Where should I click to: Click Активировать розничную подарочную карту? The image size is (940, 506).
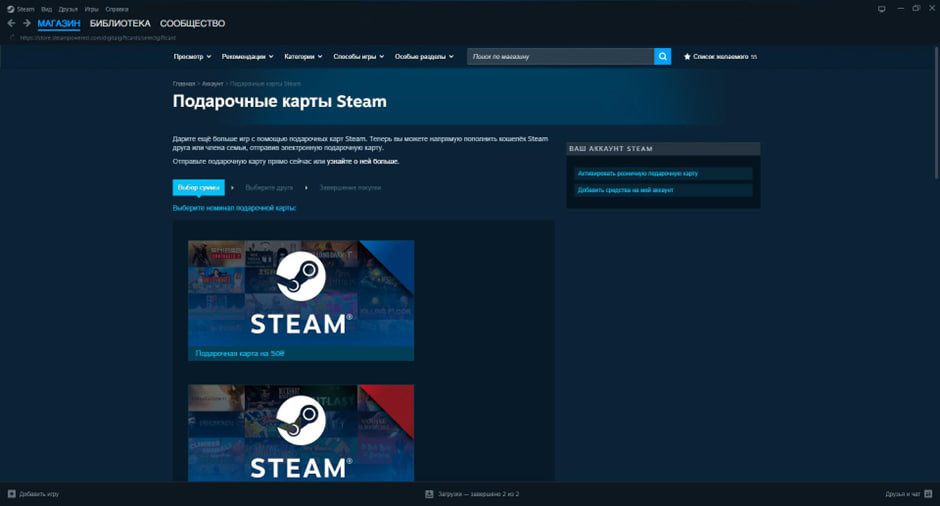[663, 173]
